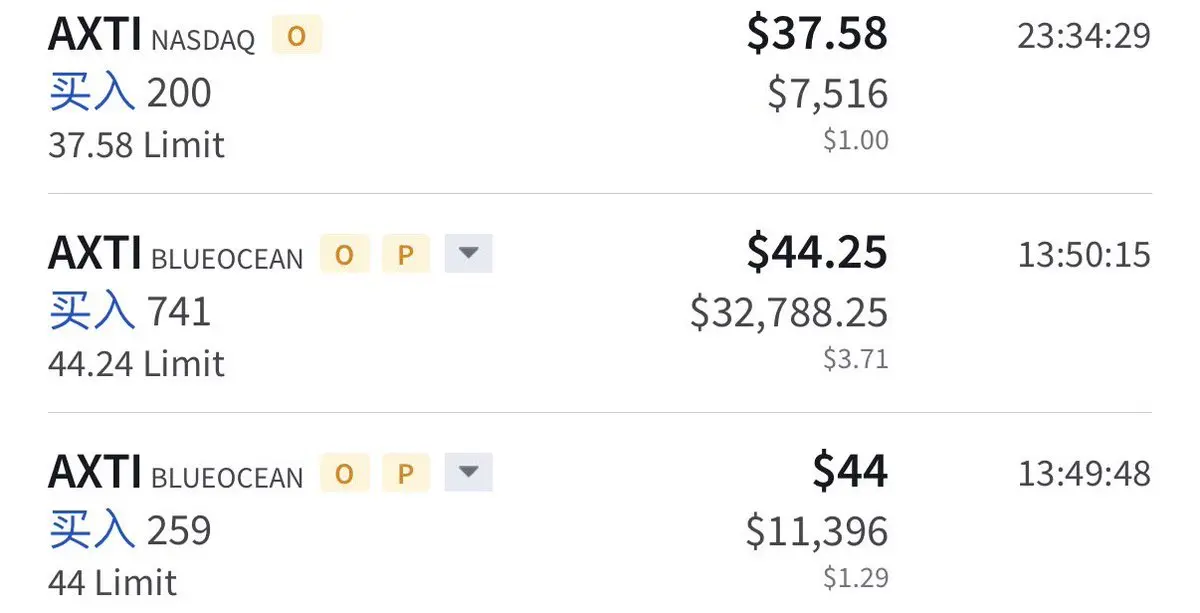This screenshot has height=613, width=1200.
Task: Click the $37.58 fill price
Action: tap(817, 34)
